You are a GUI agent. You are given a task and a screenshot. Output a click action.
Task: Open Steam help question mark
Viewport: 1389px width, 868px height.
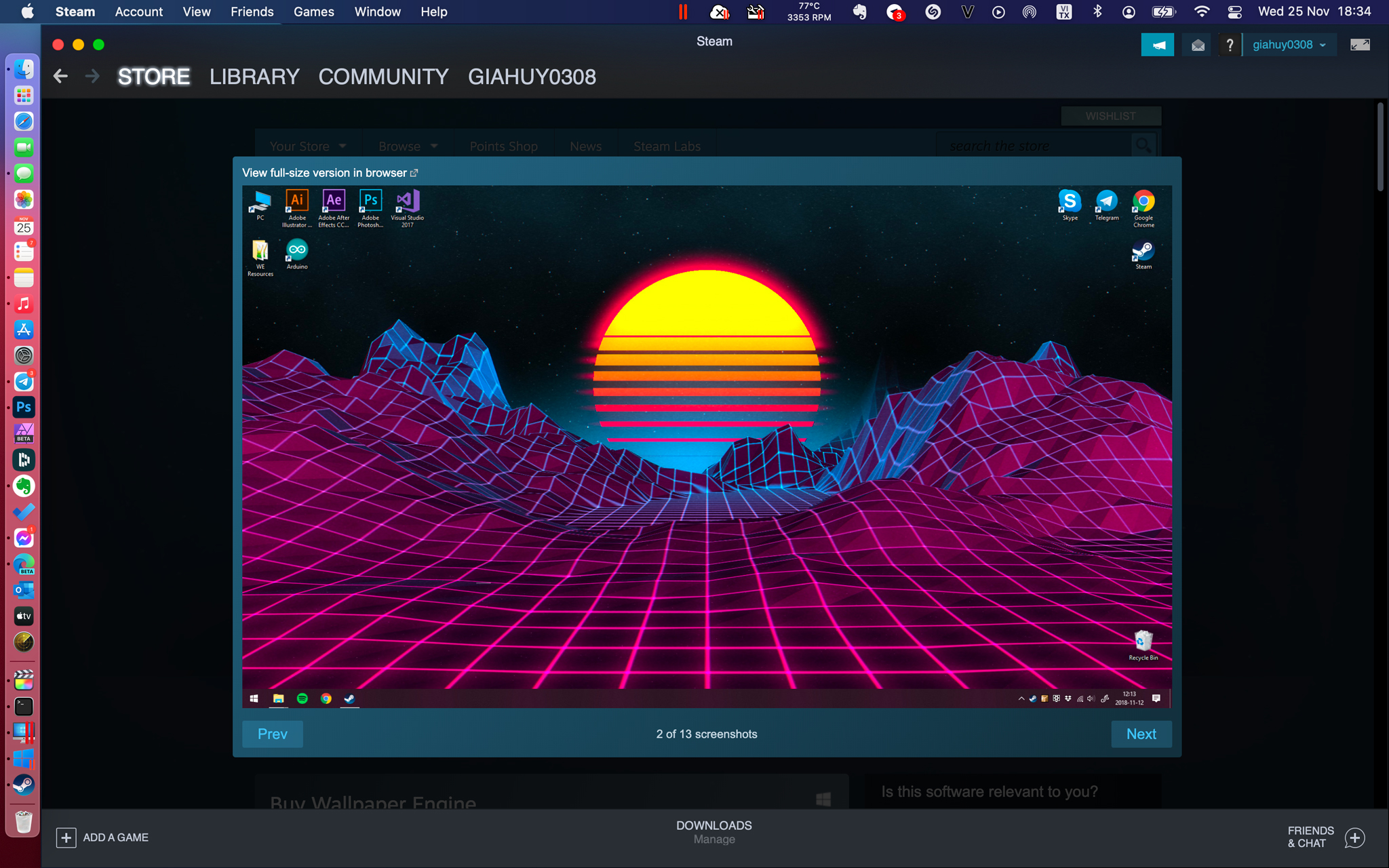(x=1230, y=45)
